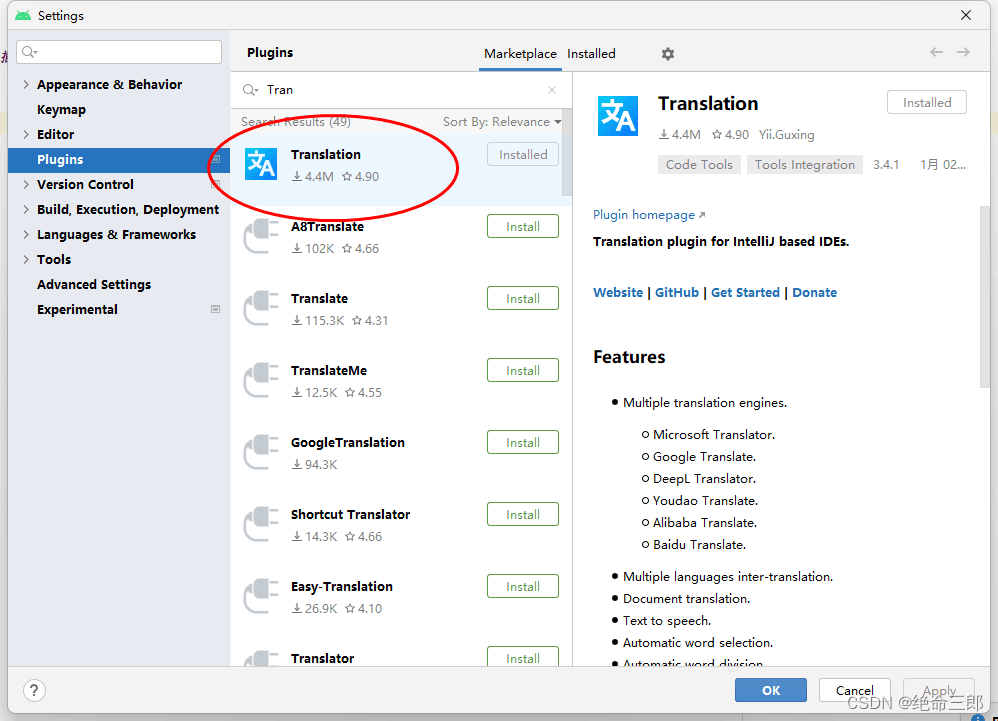Screen dimensions: 998x721
Task: Click the Easy-Translation plugin icon
Action: tap(261, 596)
